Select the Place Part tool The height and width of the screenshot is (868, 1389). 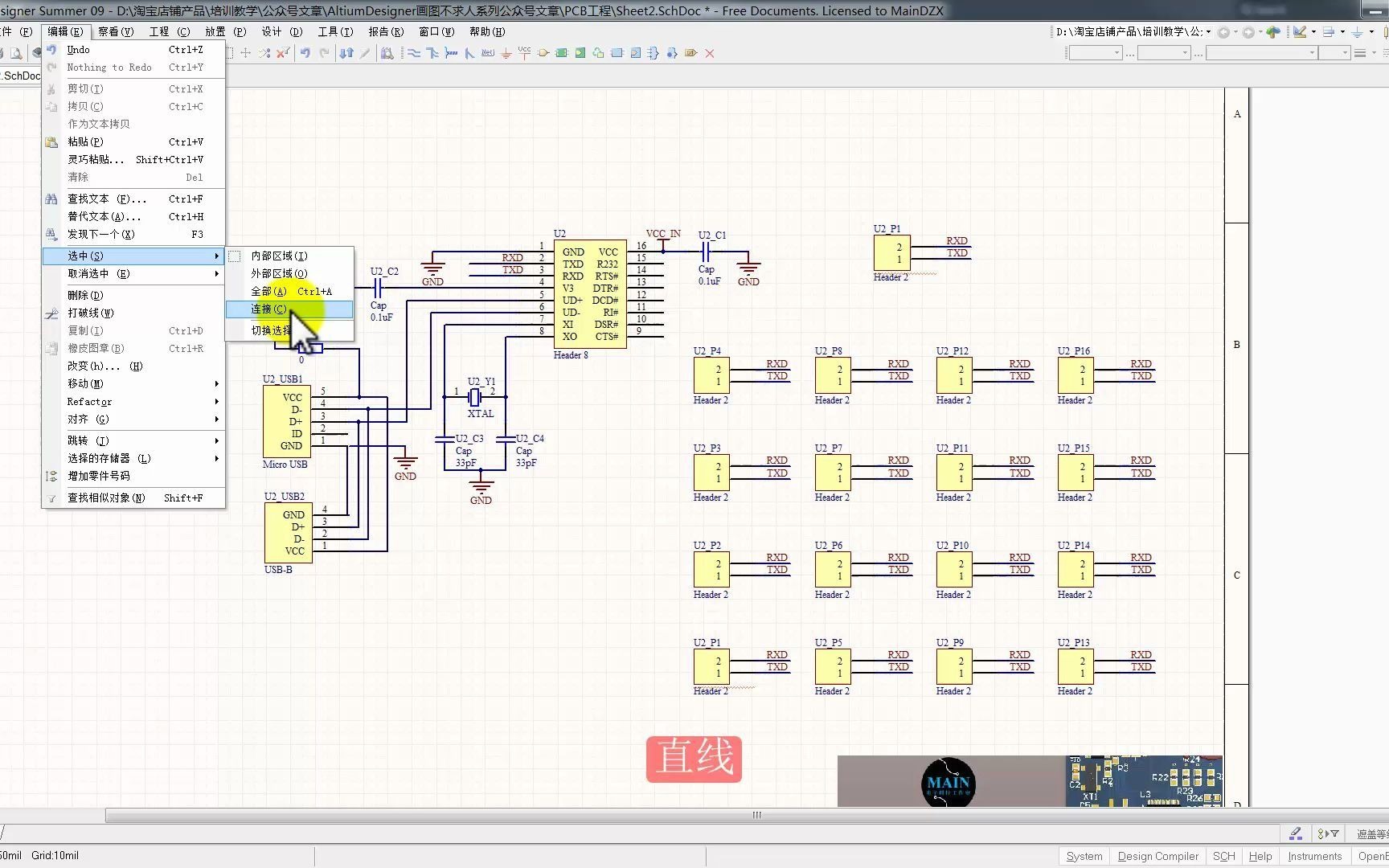click(x=543, y=53)
